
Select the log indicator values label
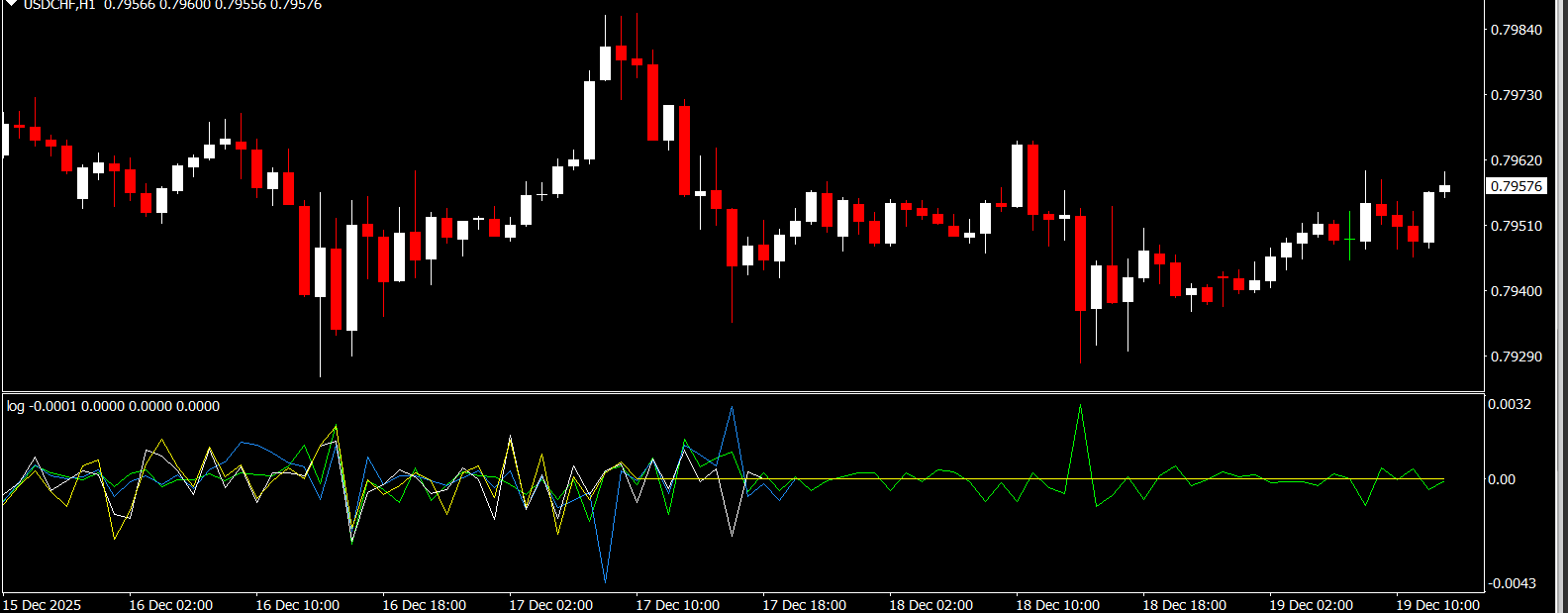pyautogui.click(x=113, y=406)
